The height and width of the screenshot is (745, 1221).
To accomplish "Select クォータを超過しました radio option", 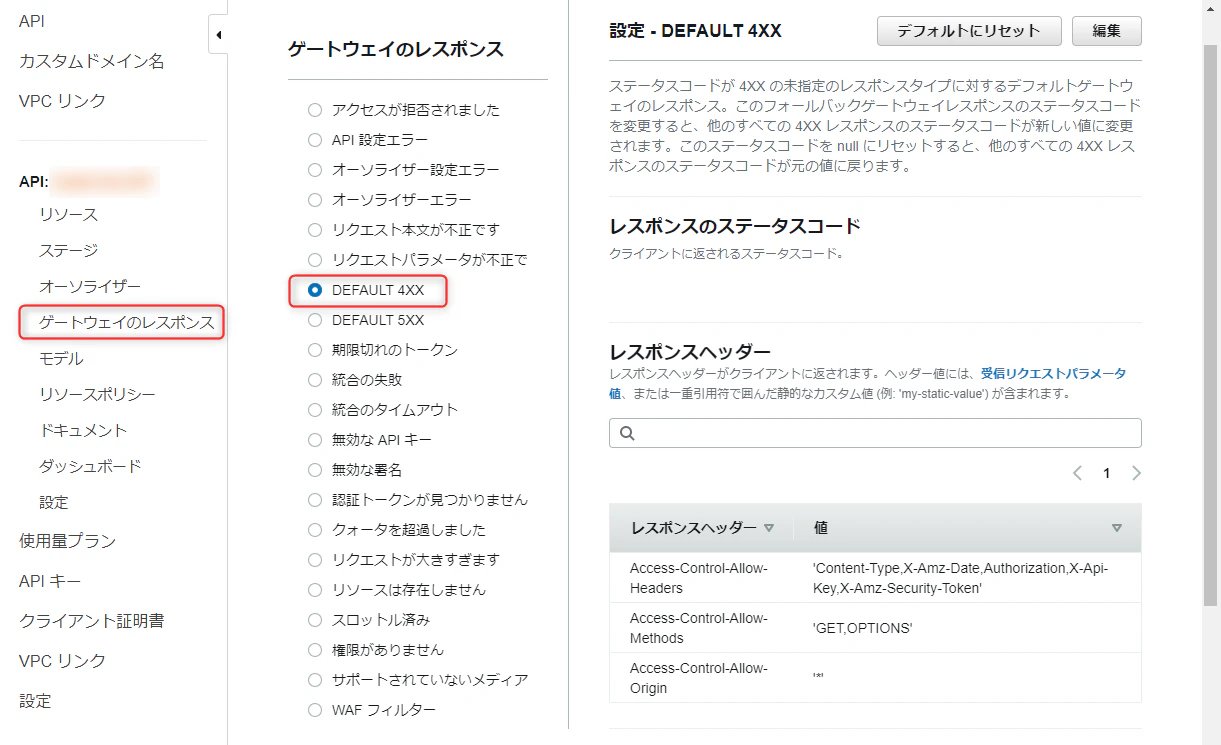I will coord(315,530).
